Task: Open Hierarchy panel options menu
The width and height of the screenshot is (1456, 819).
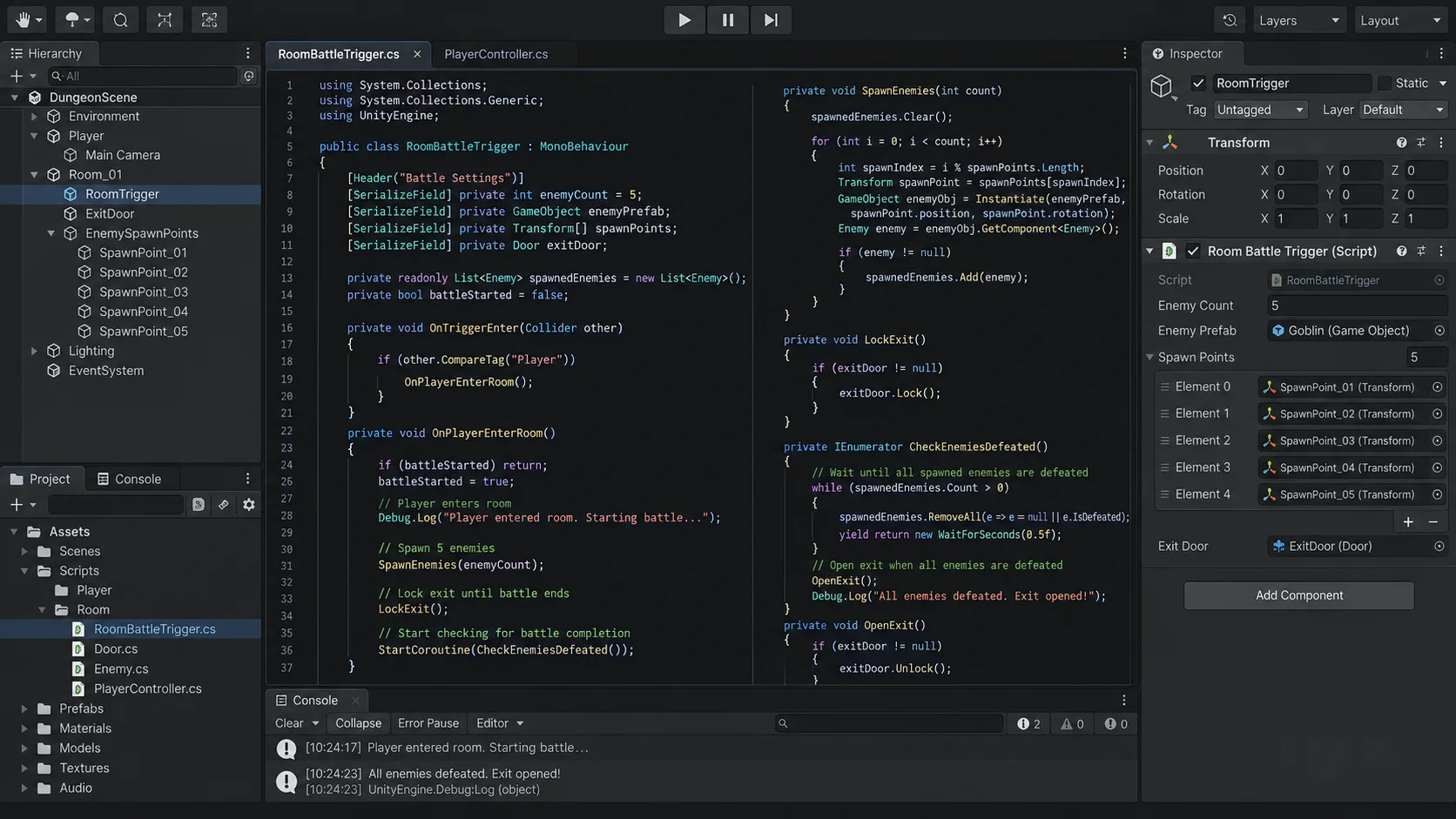Action: point(247,53)
